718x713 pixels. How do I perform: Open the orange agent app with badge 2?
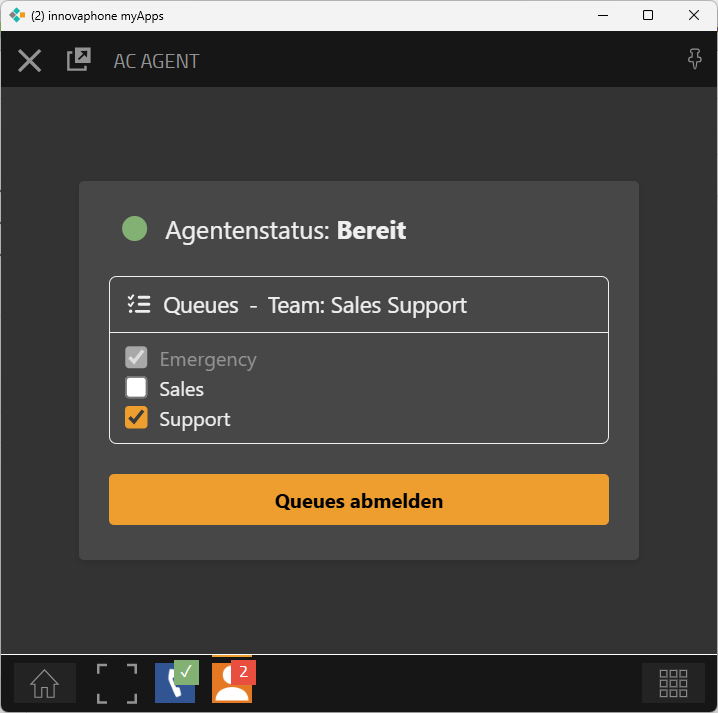coord(232,682)
